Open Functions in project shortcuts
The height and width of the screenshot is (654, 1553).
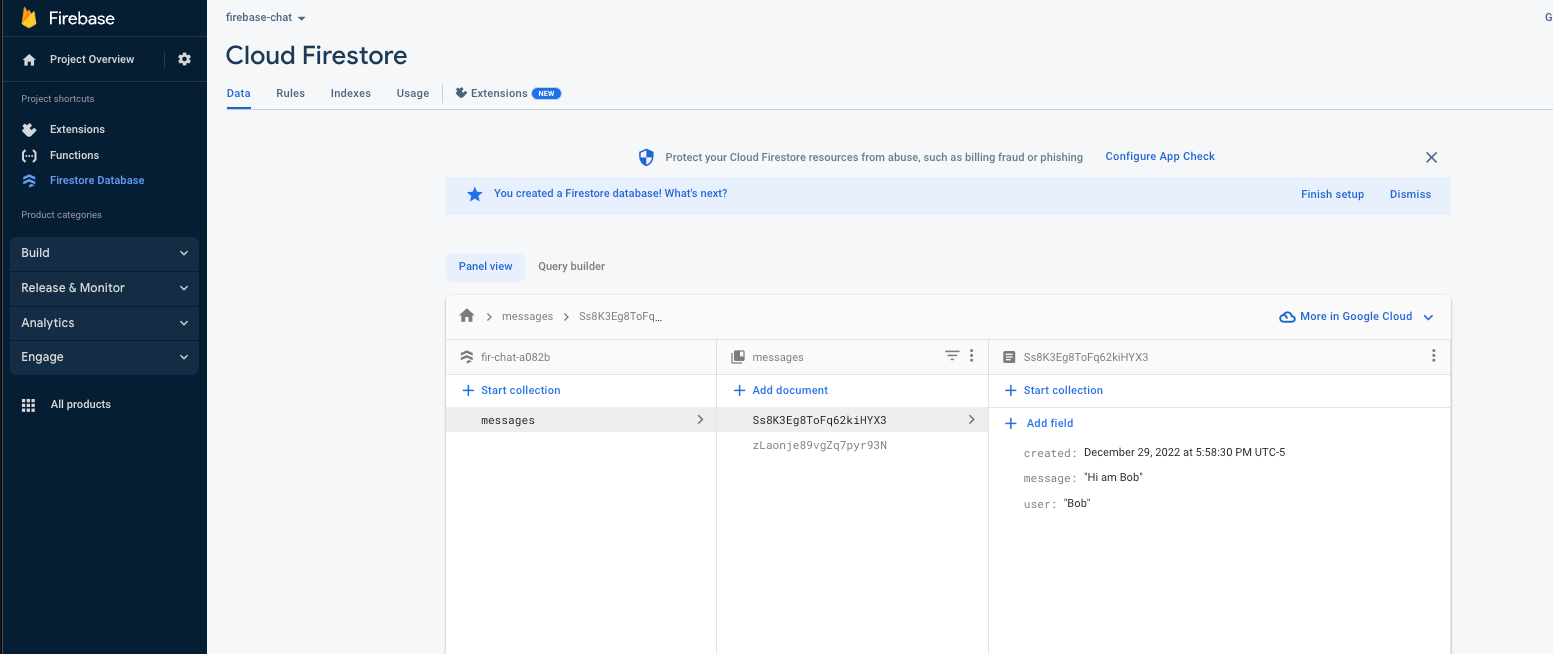[x=74, y=156]
